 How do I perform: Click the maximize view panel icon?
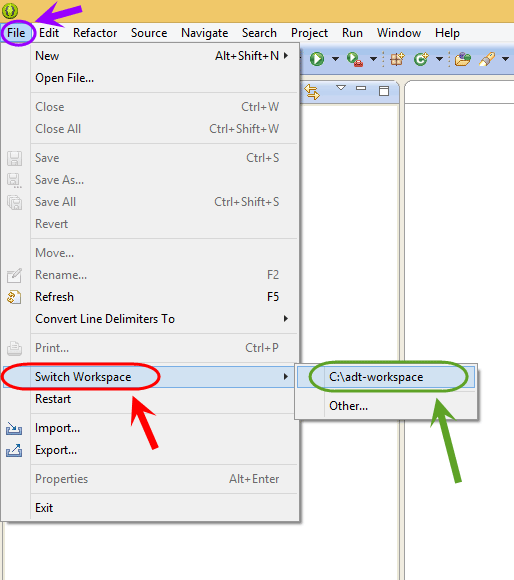[384, 91]
